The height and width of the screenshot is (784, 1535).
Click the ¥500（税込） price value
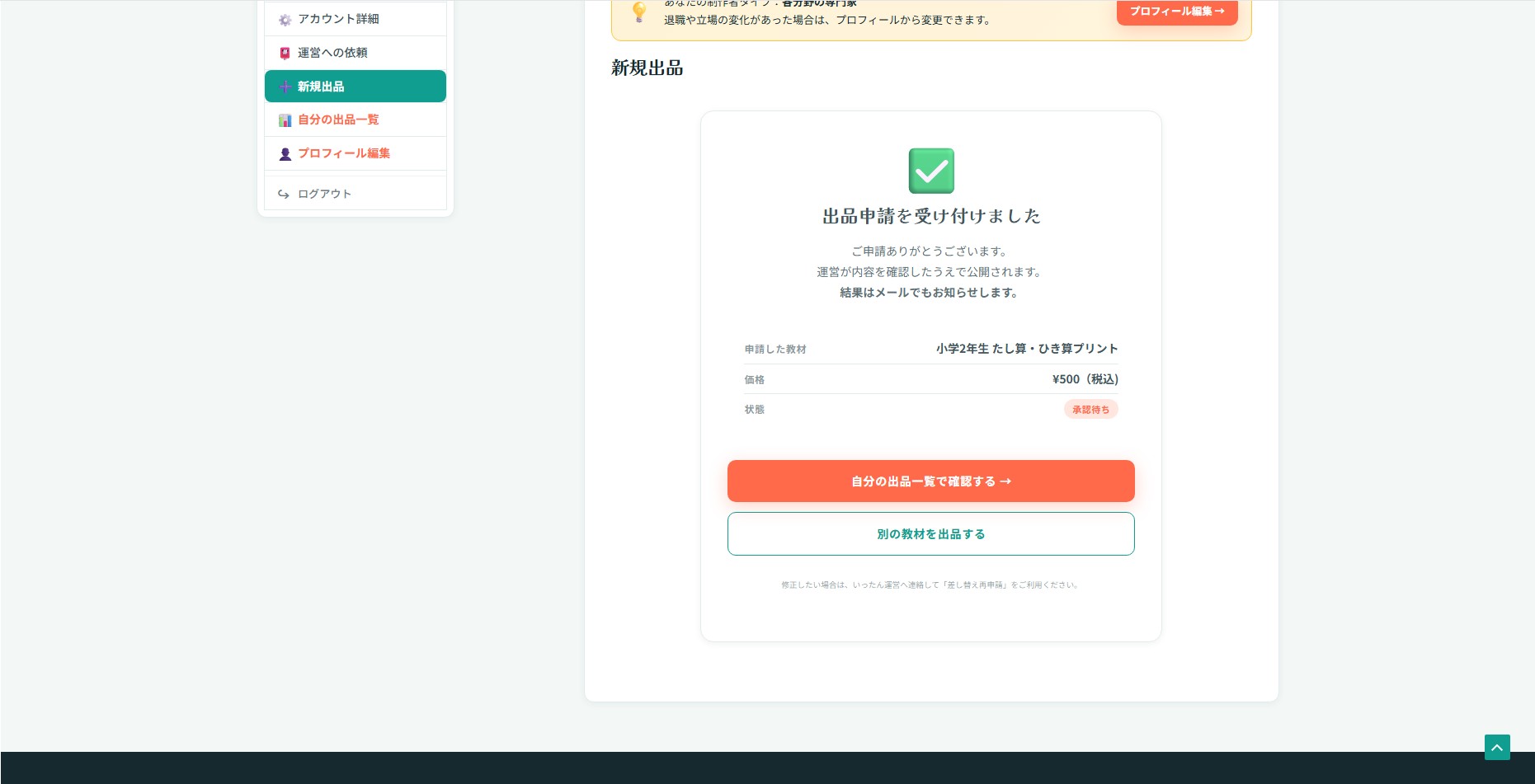click(x=1085, y=379)
